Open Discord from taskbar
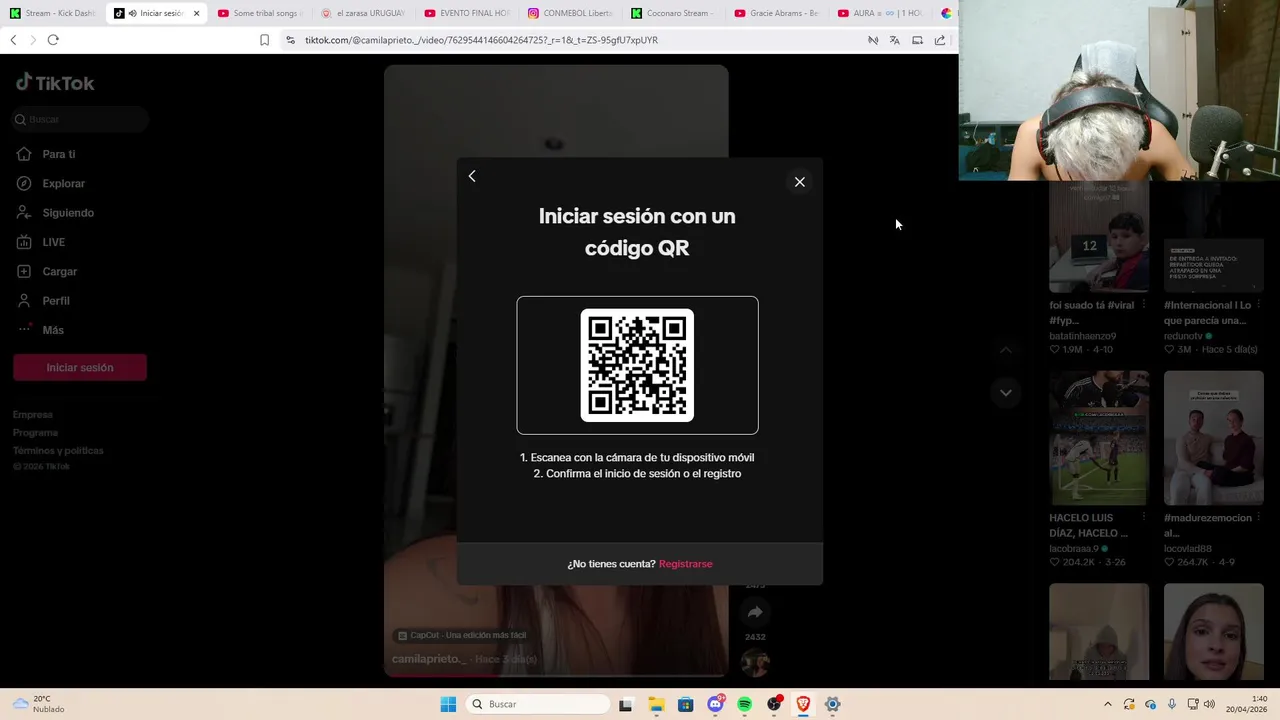 pos(715,704)
